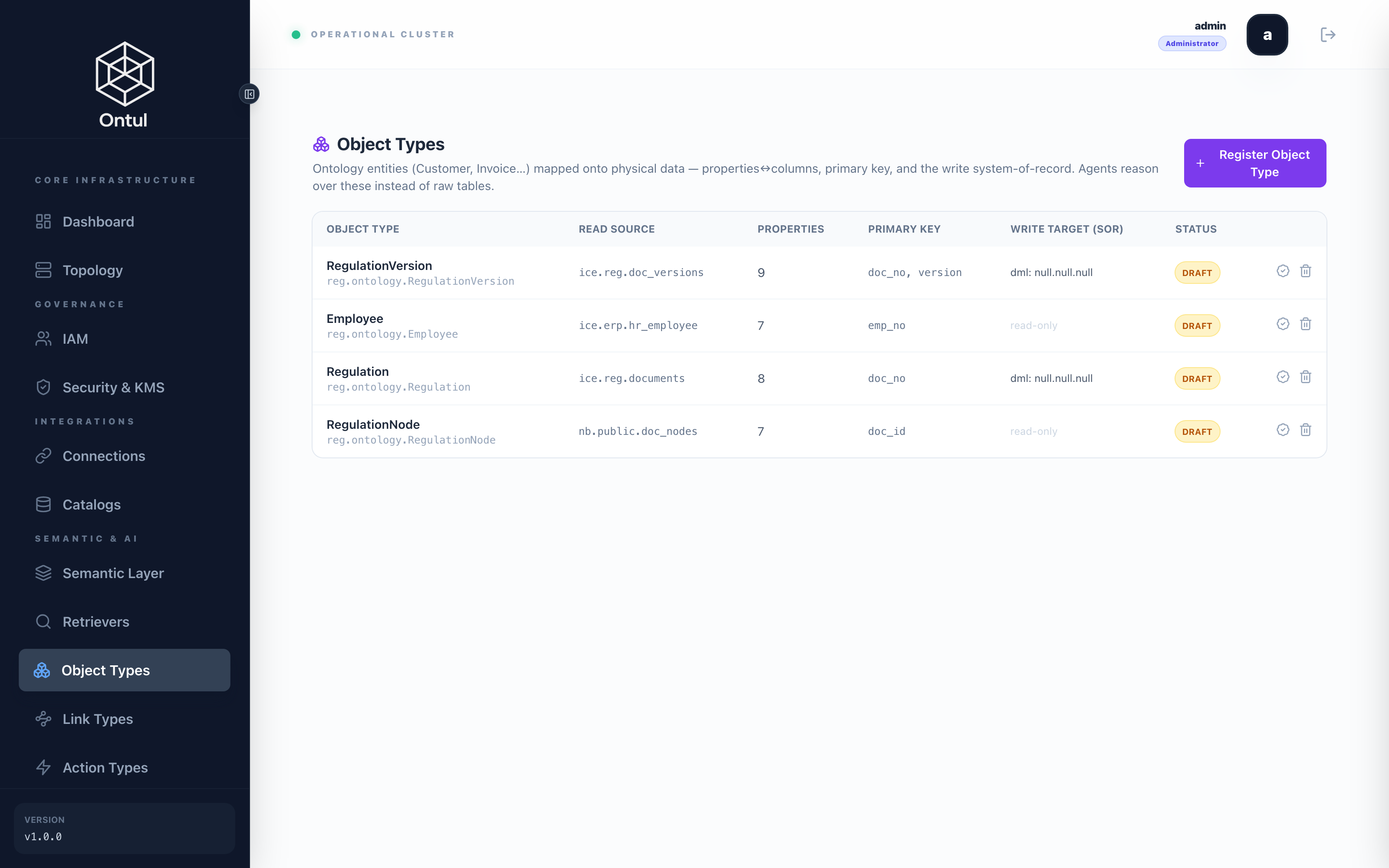
Task: Navigate to Catalogs
Action: pos(125,505)
